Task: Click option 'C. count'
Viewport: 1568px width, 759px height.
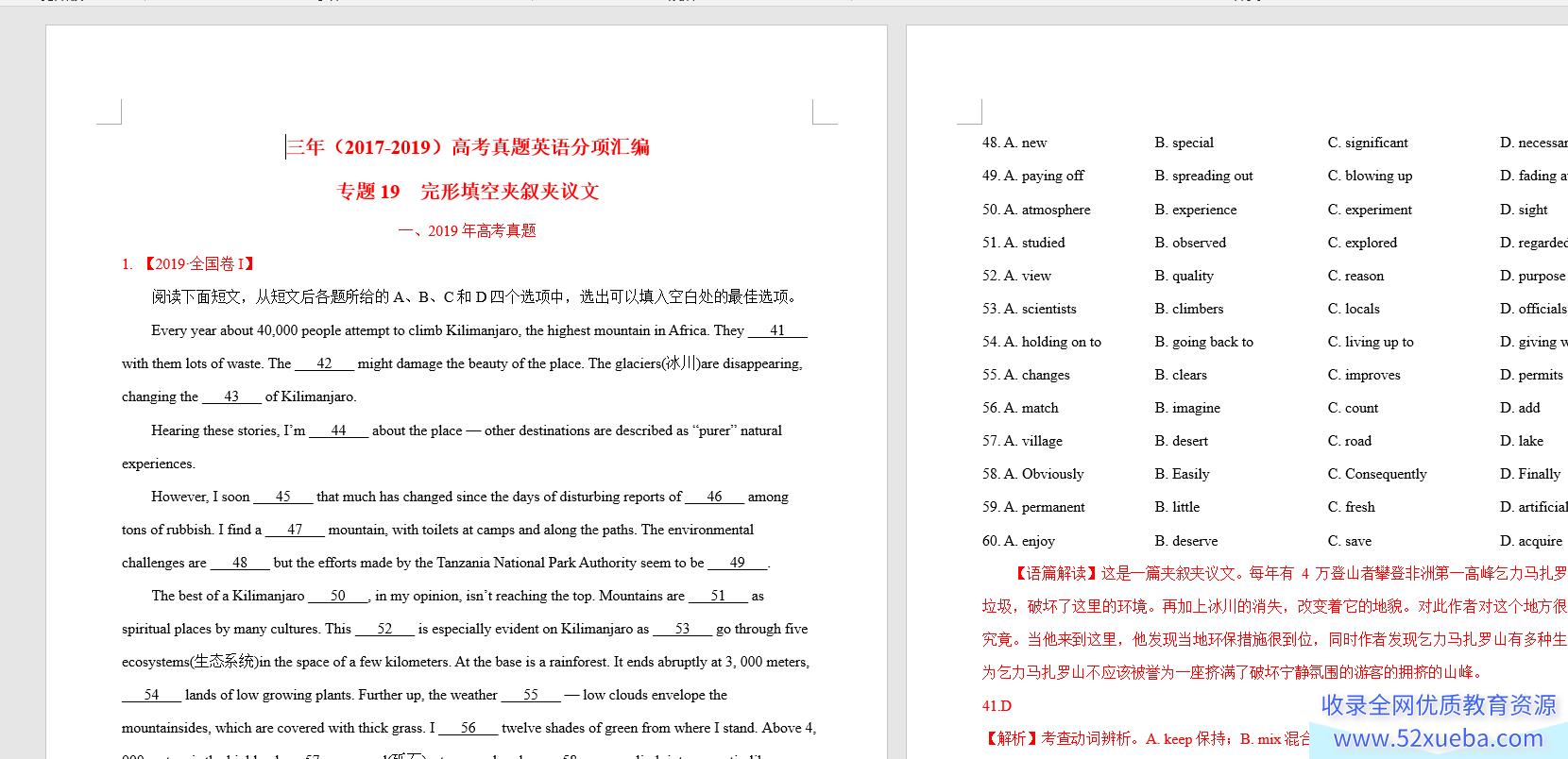Action: [1353, 408]
